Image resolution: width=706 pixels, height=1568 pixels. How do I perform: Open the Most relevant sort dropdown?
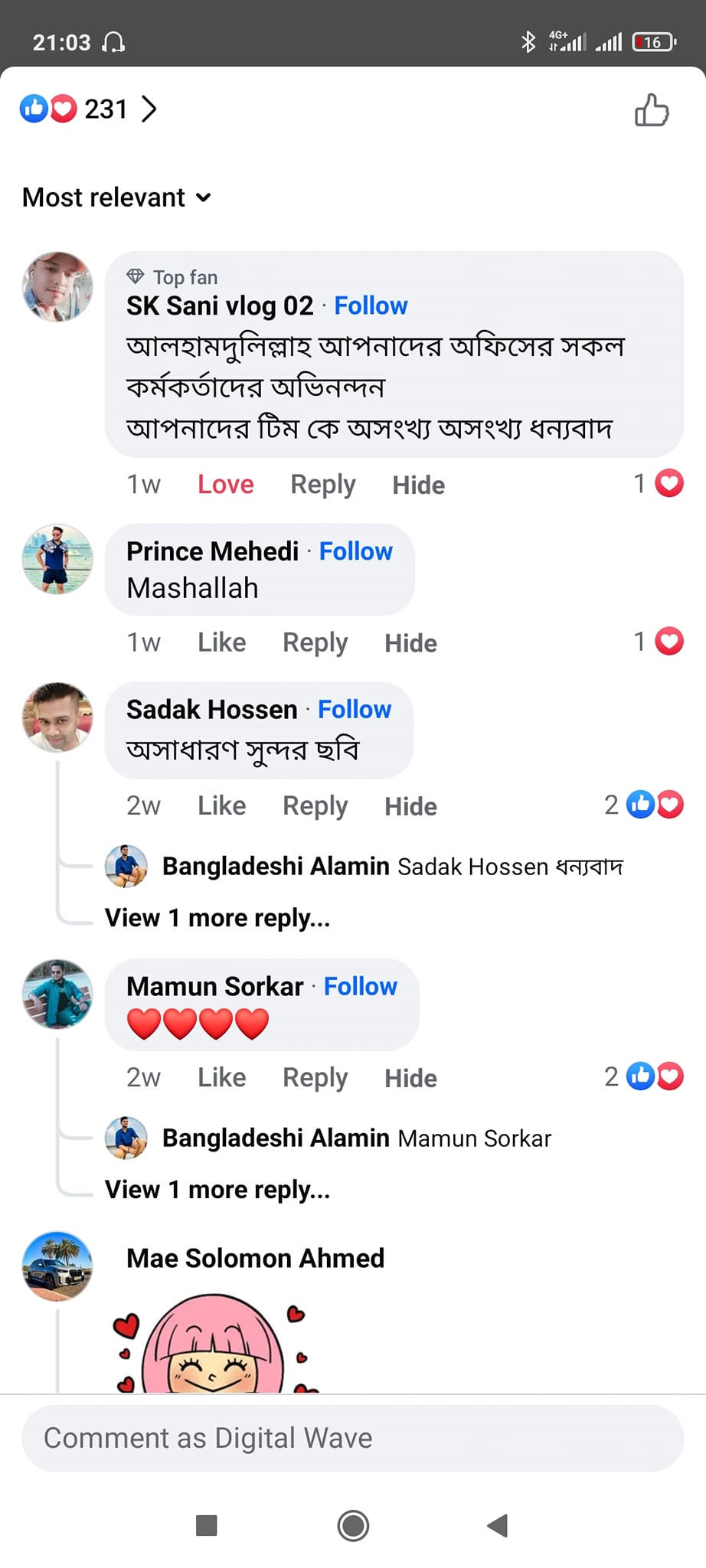coord(116,198)
